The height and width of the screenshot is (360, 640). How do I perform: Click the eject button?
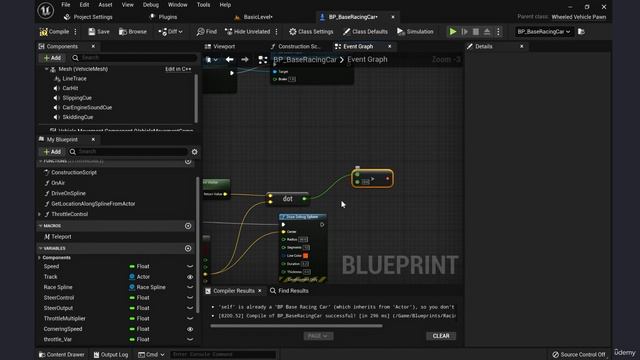[x=487, y=31]
